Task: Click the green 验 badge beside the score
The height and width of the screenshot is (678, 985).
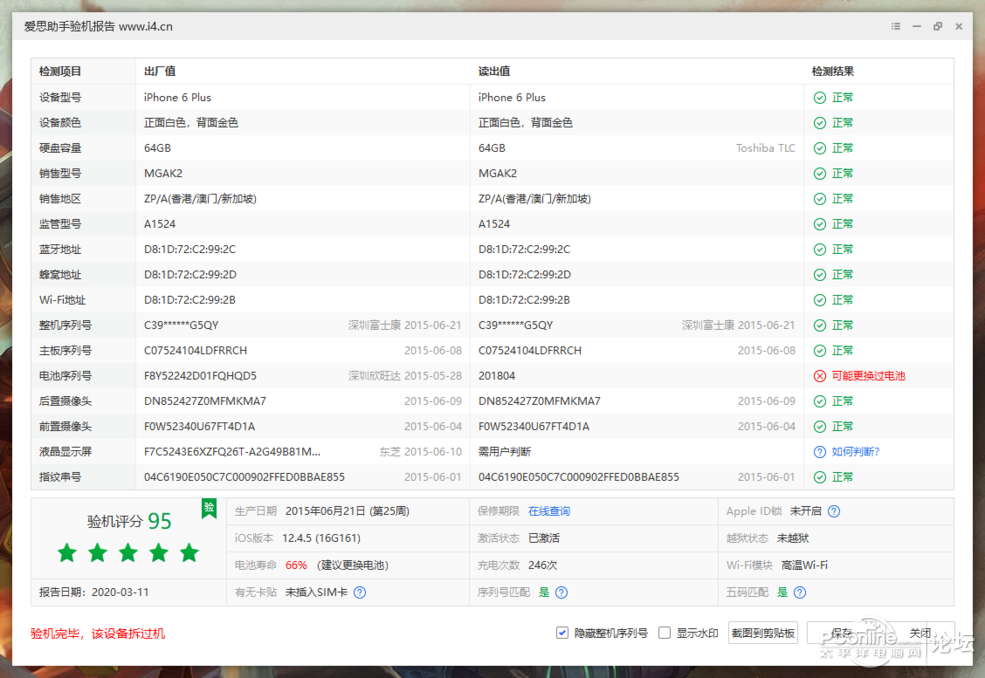Action: [209, 508]
